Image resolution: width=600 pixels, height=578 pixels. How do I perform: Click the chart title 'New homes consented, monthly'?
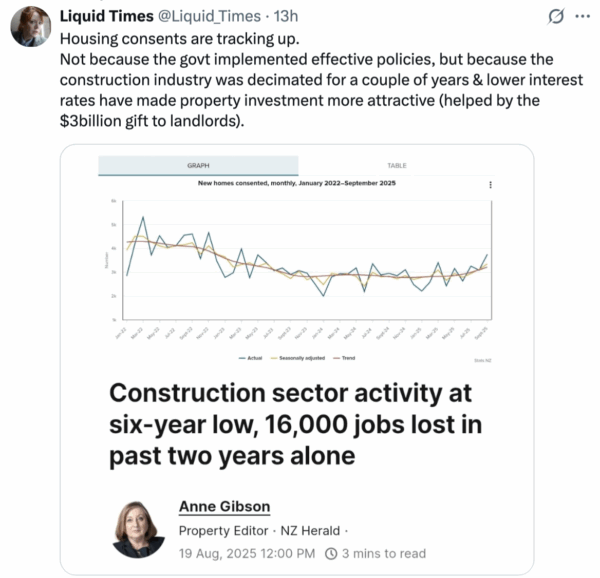coord(297,184)
